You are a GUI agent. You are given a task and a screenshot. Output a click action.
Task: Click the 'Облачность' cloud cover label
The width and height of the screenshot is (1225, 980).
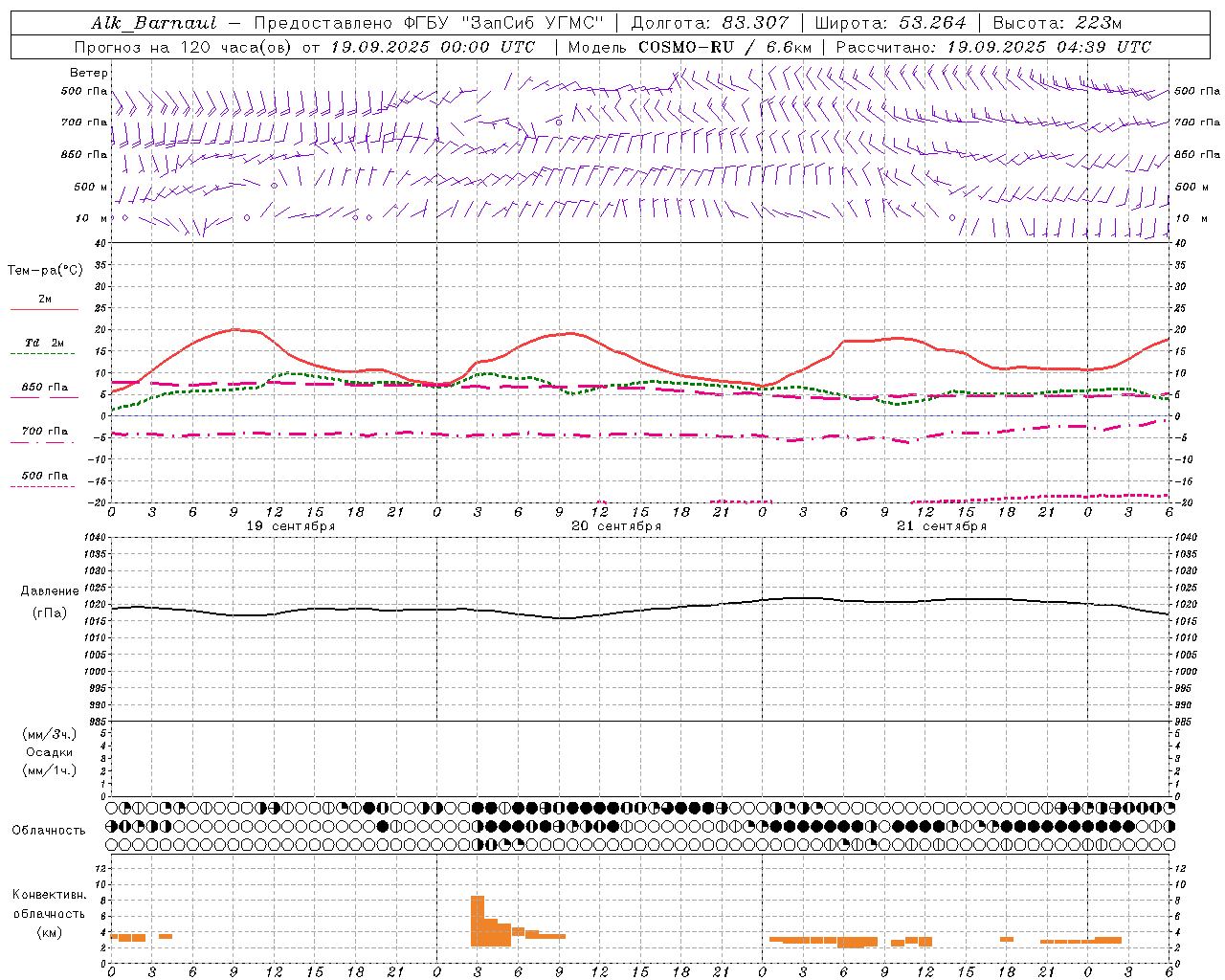(49, 831)
